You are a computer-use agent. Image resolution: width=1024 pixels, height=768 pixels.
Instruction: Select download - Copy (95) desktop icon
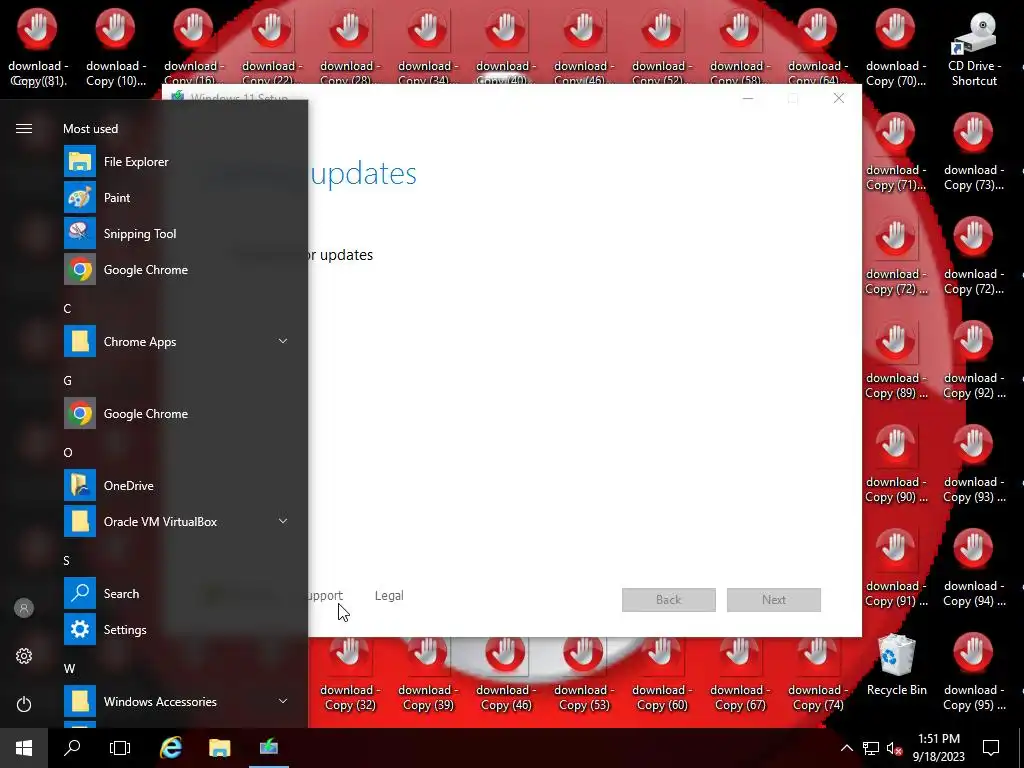974,672
